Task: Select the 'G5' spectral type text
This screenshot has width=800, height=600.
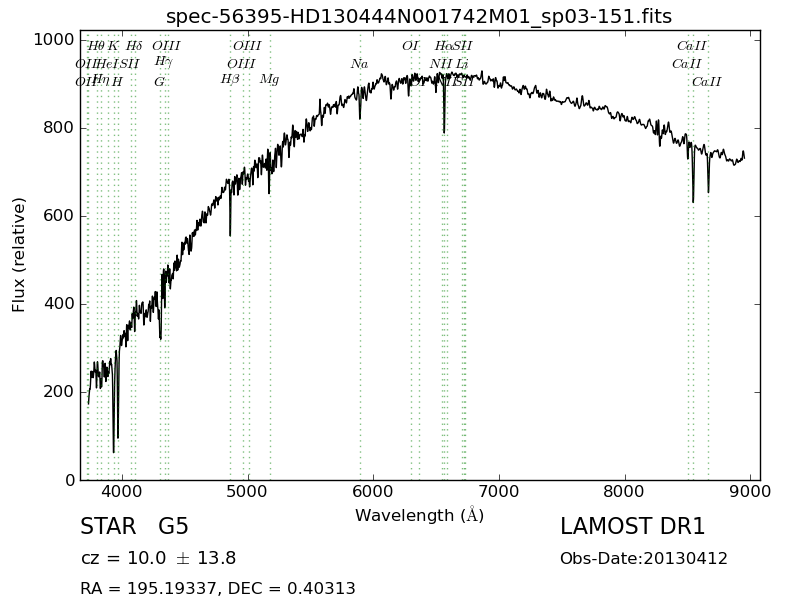Action: tap(173, 526)
